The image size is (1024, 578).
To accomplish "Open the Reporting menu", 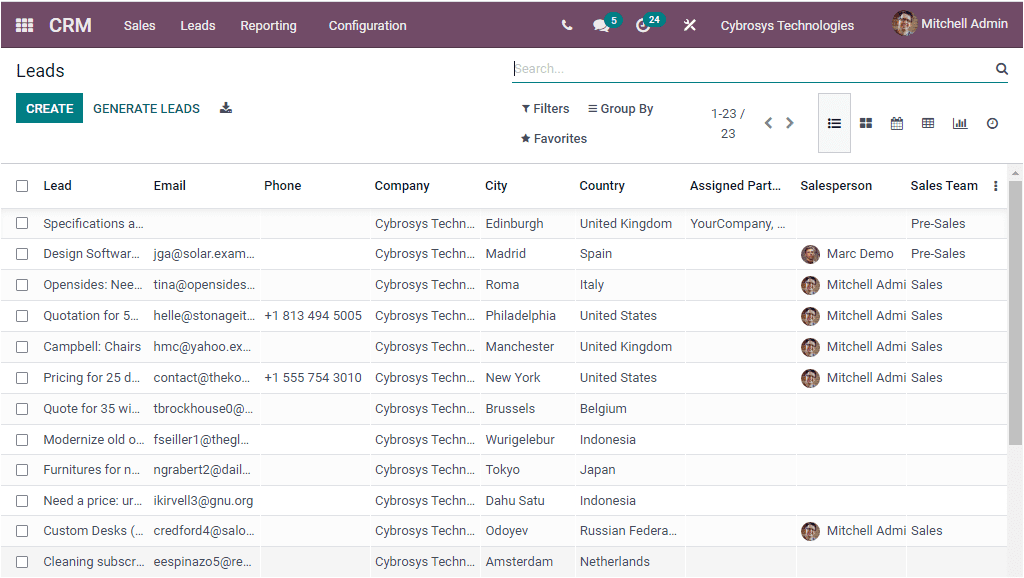I will click(x=268, y=25).
